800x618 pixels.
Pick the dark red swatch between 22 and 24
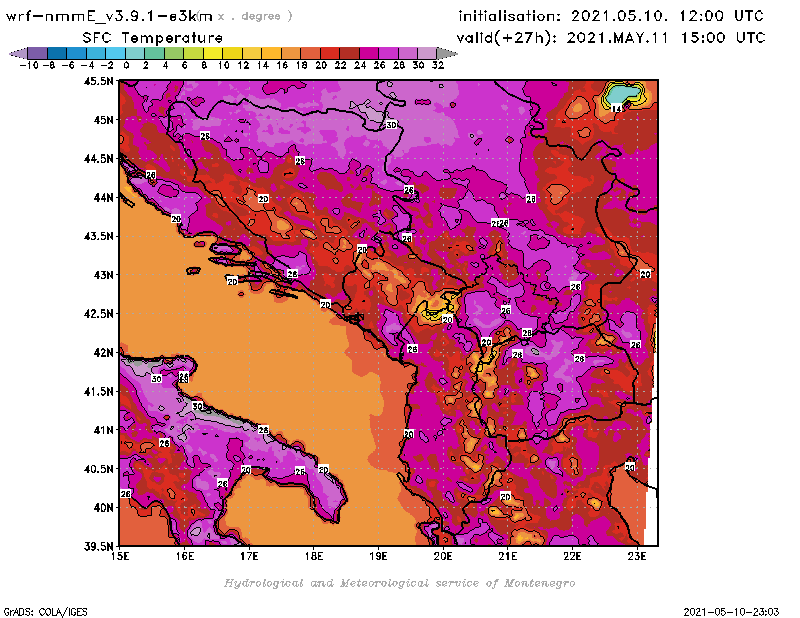[x=349, y=53]
